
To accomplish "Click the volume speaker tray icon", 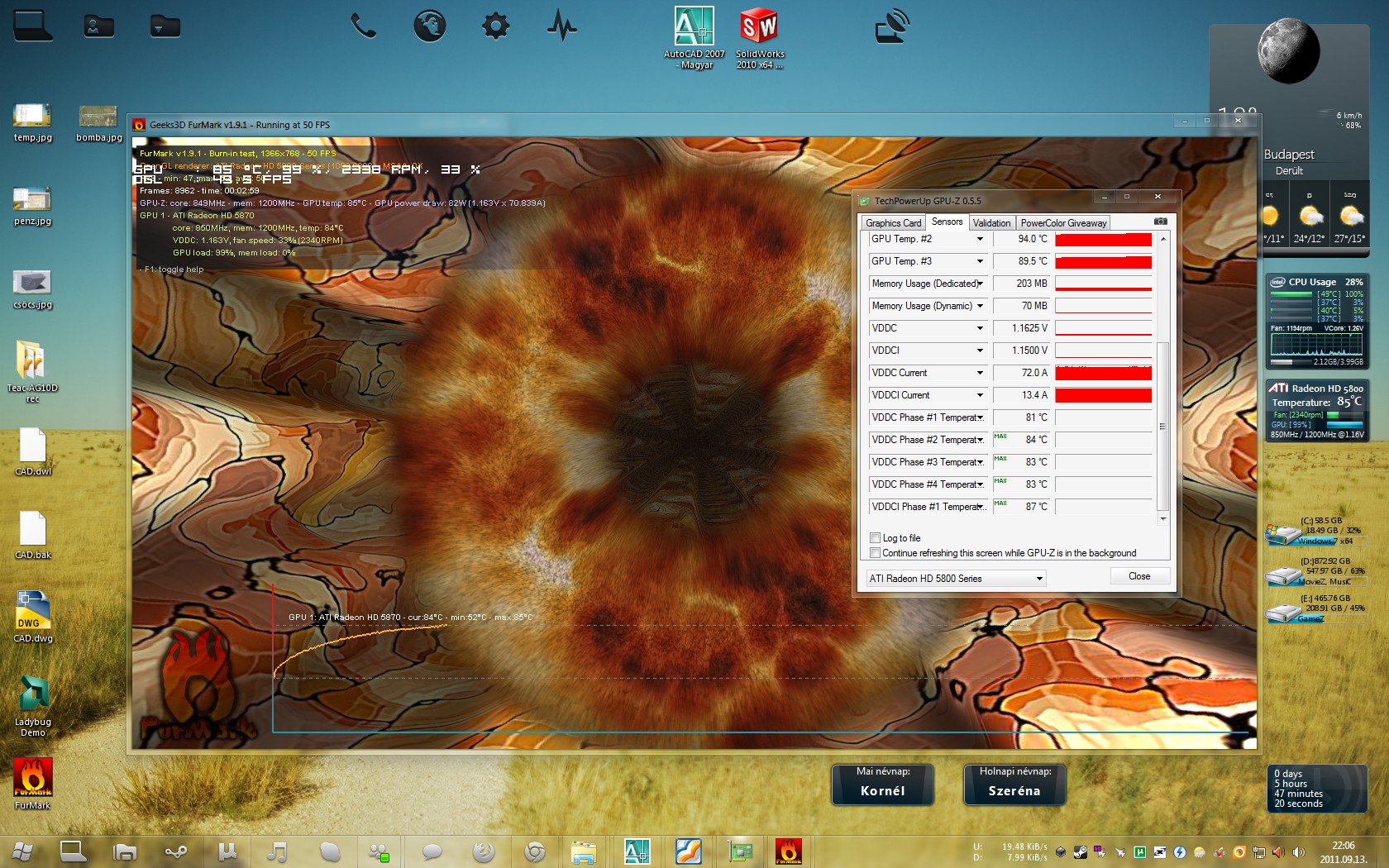I will [x=1298, y=852].
